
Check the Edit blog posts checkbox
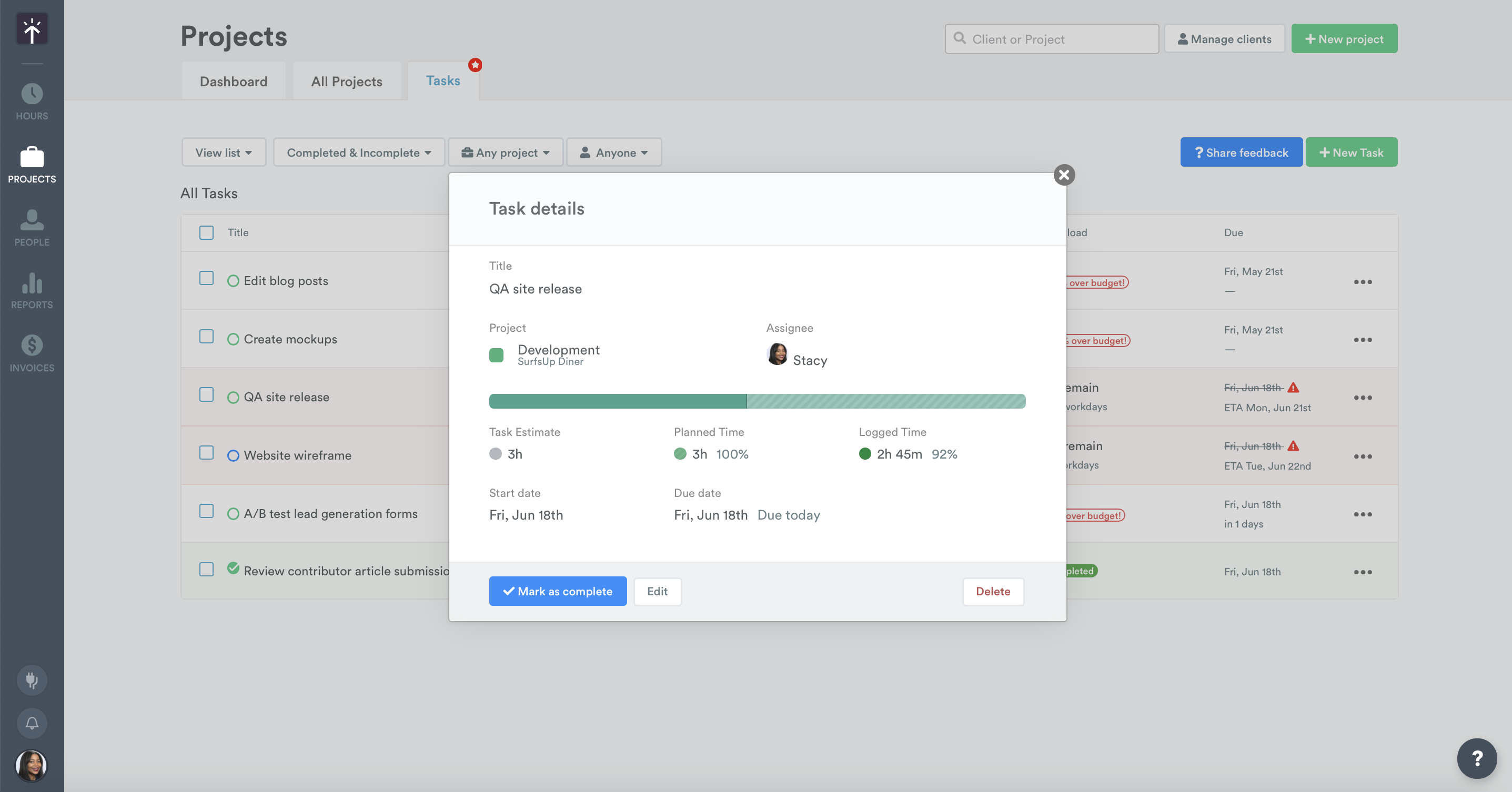[x=206, y=278]
